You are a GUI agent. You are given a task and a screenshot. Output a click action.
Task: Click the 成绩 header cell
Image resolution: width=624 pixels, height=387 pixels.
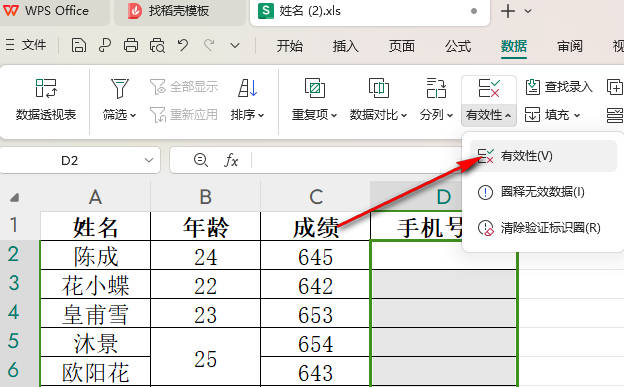(x=316, y=227)
